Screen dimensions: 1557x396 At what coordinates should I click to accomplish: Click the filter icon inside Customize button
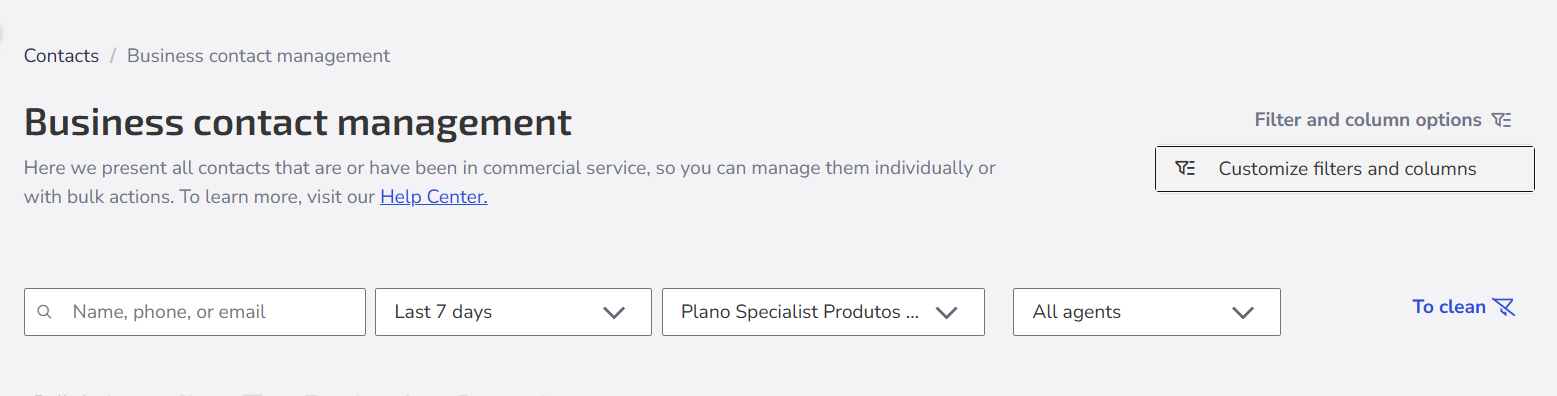(1185, 169)
